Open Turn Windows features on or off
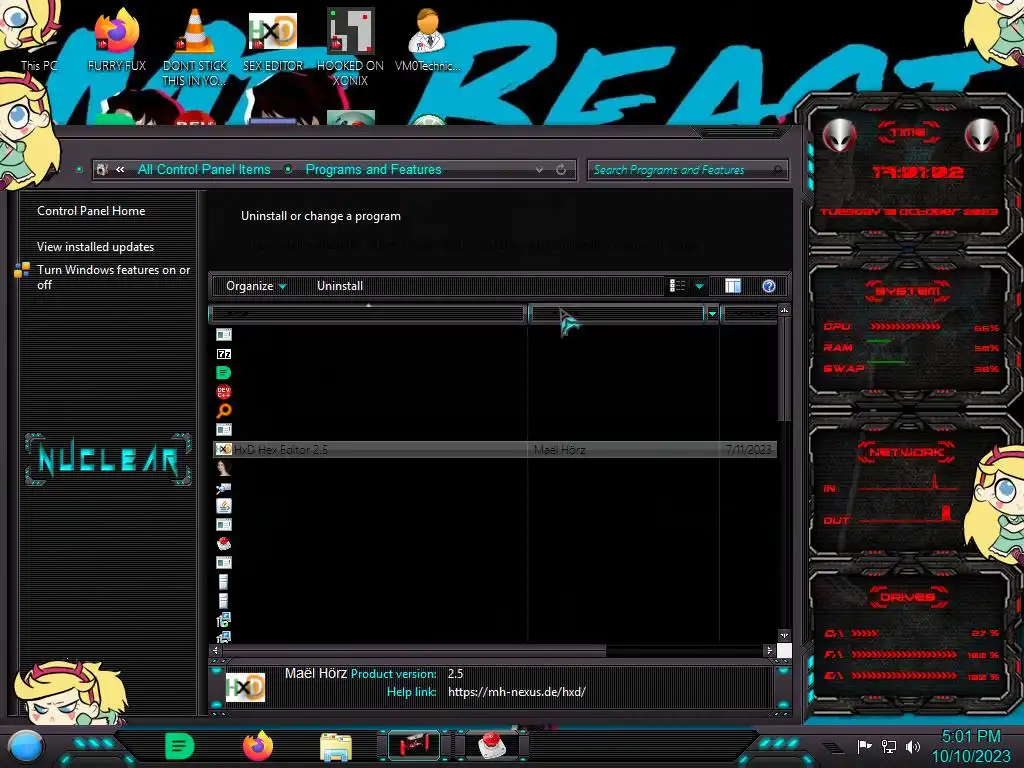The image size is (1024, 768). click(x=113, y=277)
